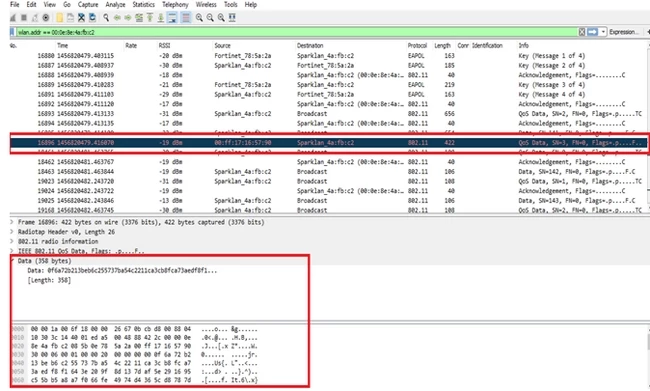Screen dimensions: 650x391
Task: Toggle packet list colorization
Action: (x=186, y=17)
